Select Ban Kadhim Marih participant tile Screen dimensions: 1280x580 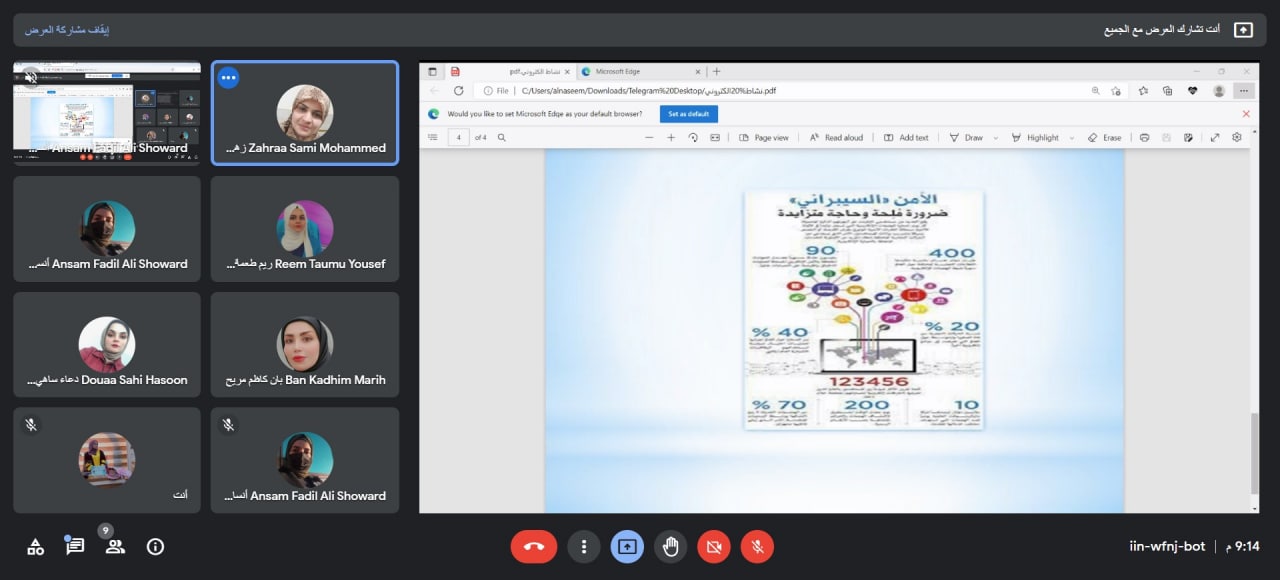pyautogui.click(x=305, y=344)
